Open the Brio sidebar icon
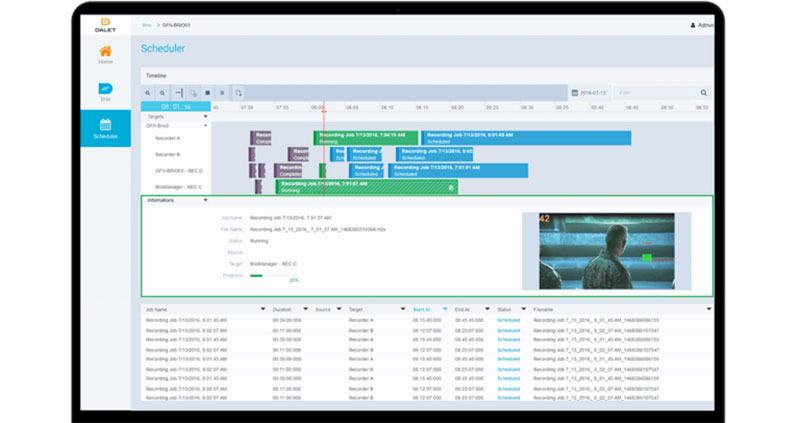The image size is (800, 423). point(105,90)
